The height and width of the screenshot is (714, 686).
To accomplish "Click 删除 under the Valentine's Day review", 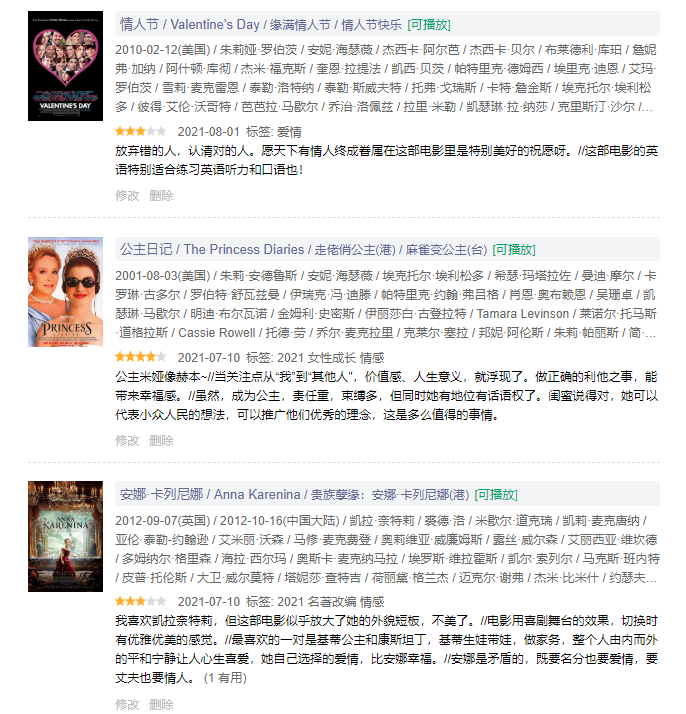I will click(161, 195).
